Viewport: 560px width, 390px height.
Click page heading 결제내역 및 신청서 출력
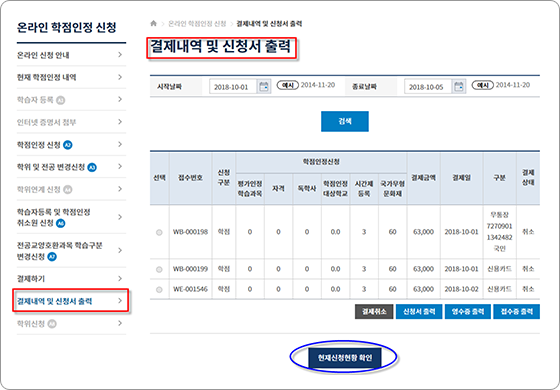pos(221,47)
